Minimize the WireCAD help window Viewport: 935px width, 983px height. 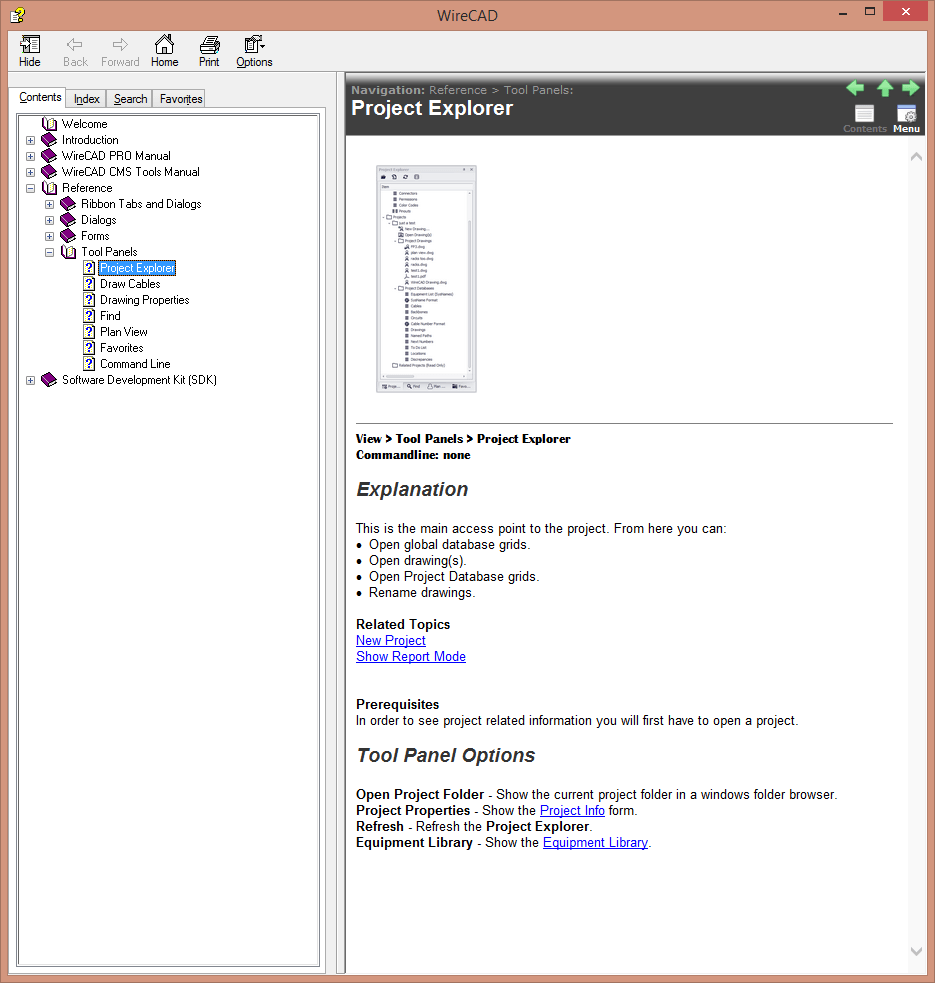pyautogui.click(x=843, y=12)
